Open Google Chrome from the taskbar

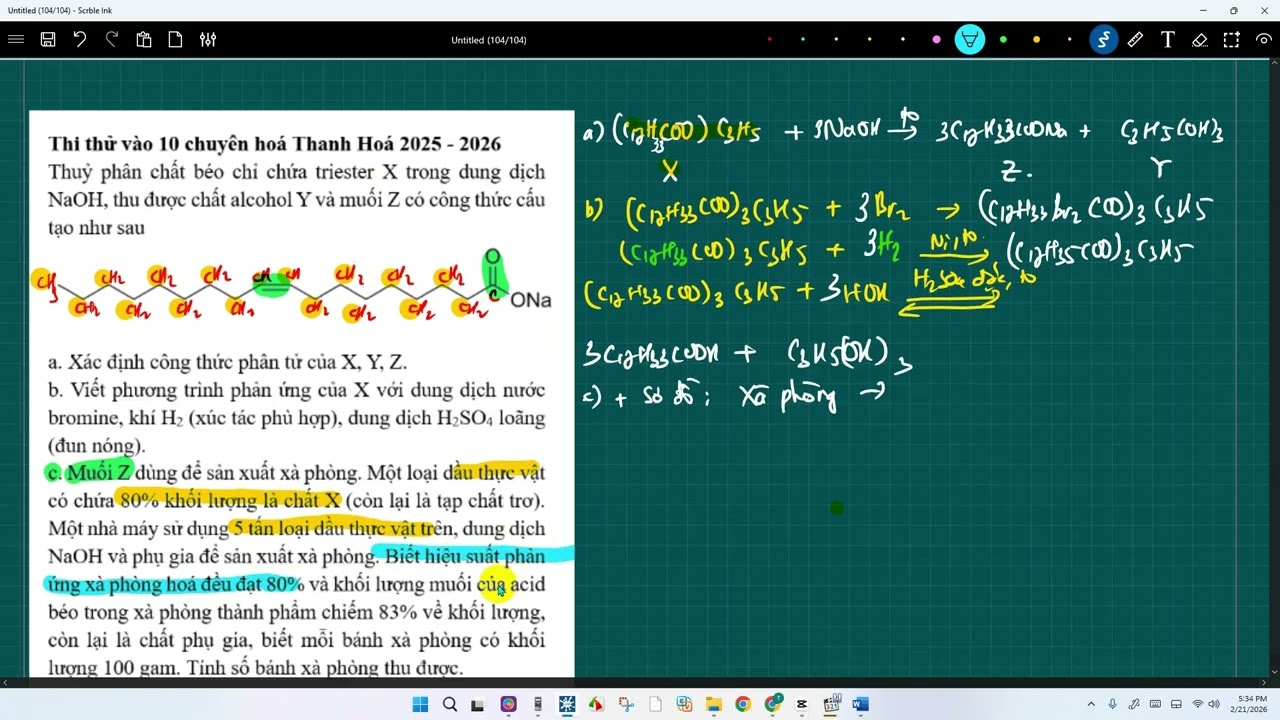click(x=742, y=704)
